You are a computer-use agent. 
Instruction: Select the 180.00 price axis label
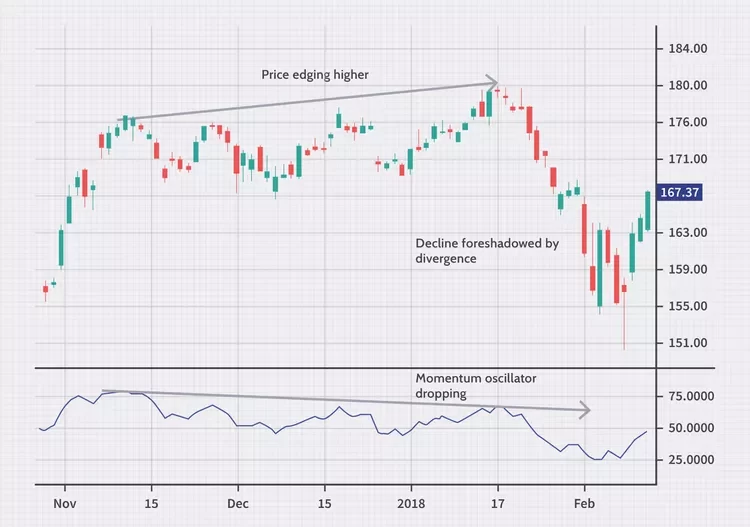click(x=687, y=86)
